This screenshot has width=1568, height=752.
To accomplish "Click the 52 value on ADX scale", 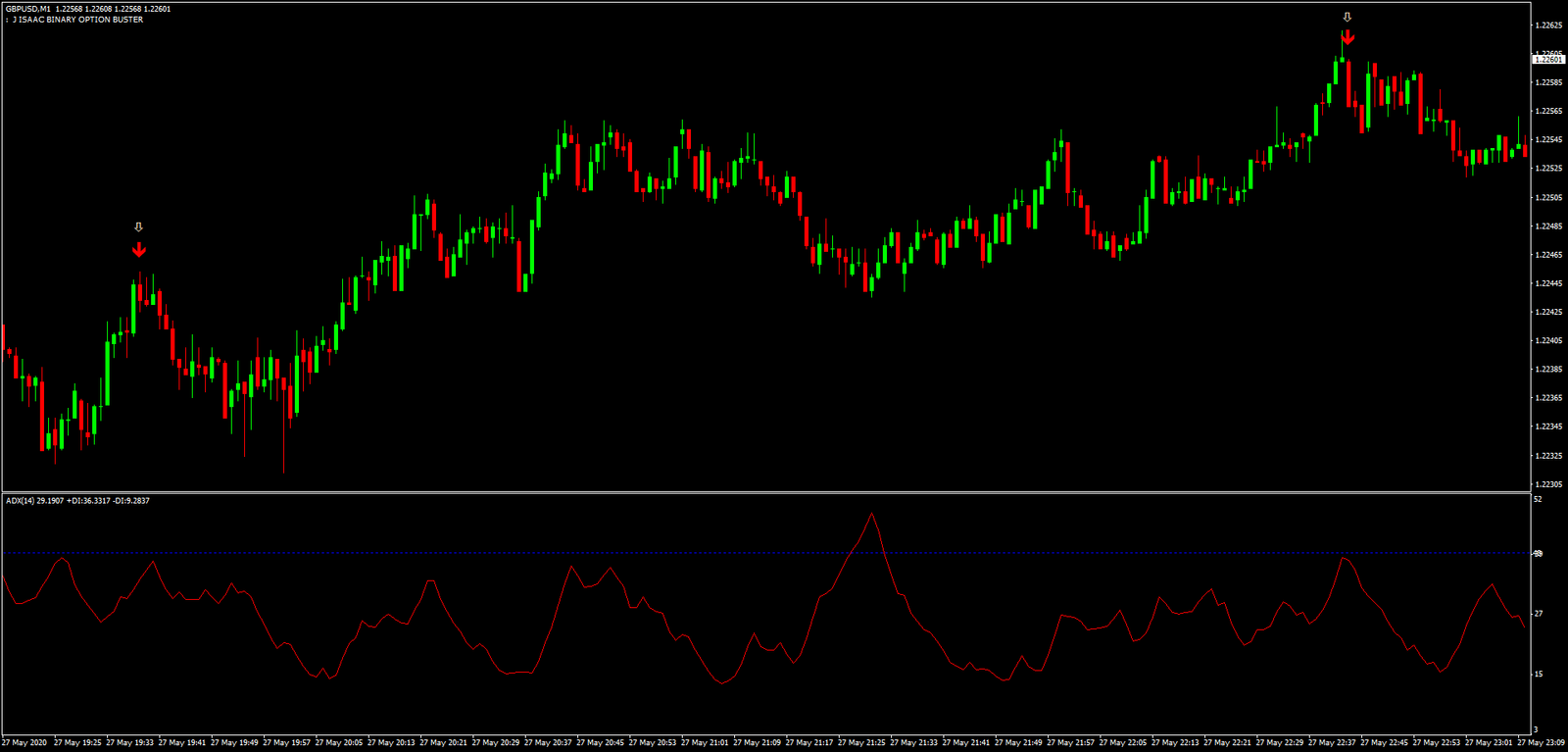I will [1538, 500].
